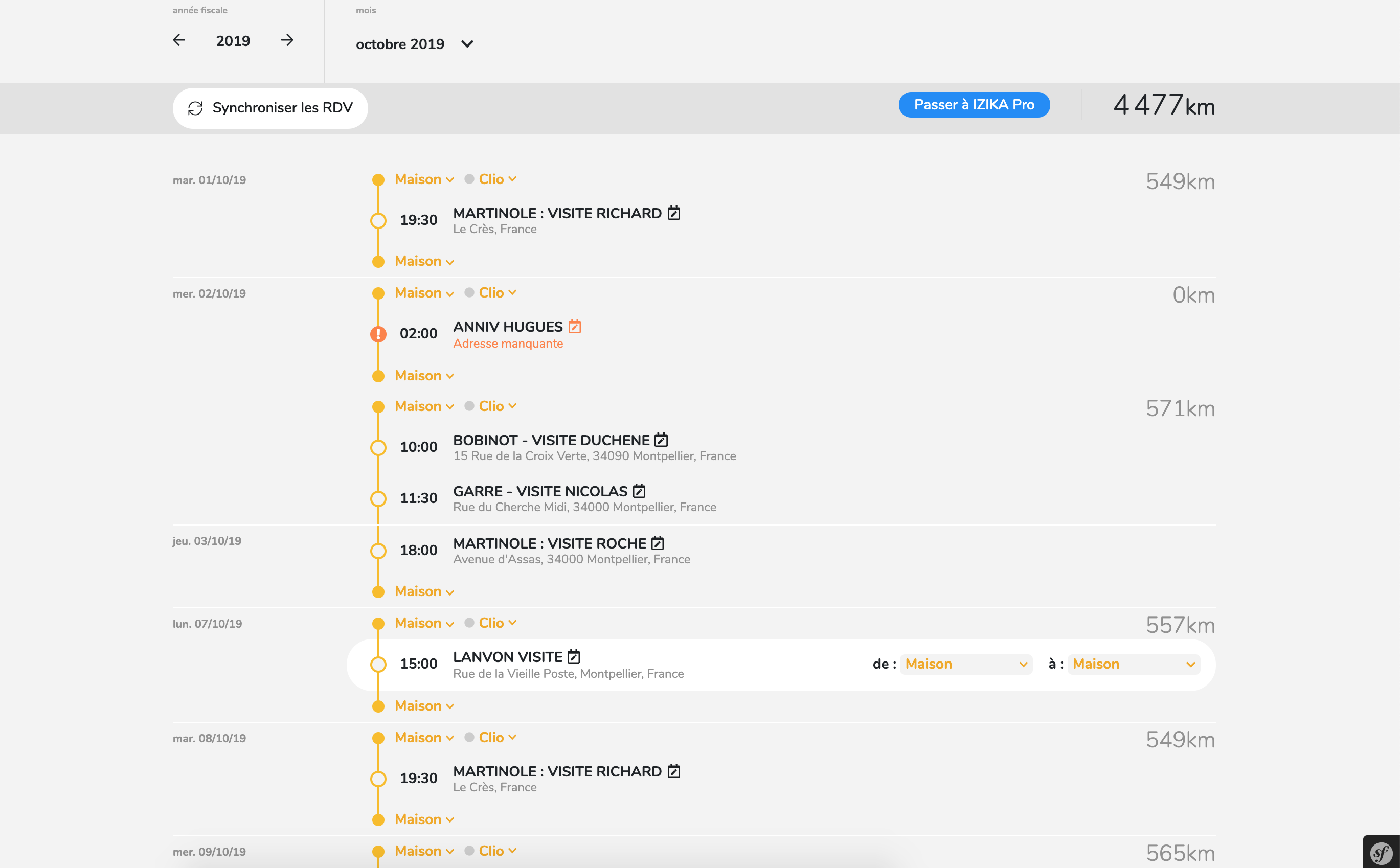This screenshot has height=868, width=1400.
Task: Click the 15:00 LANVON VISITE timeline marker
Action: click(378, 664)
